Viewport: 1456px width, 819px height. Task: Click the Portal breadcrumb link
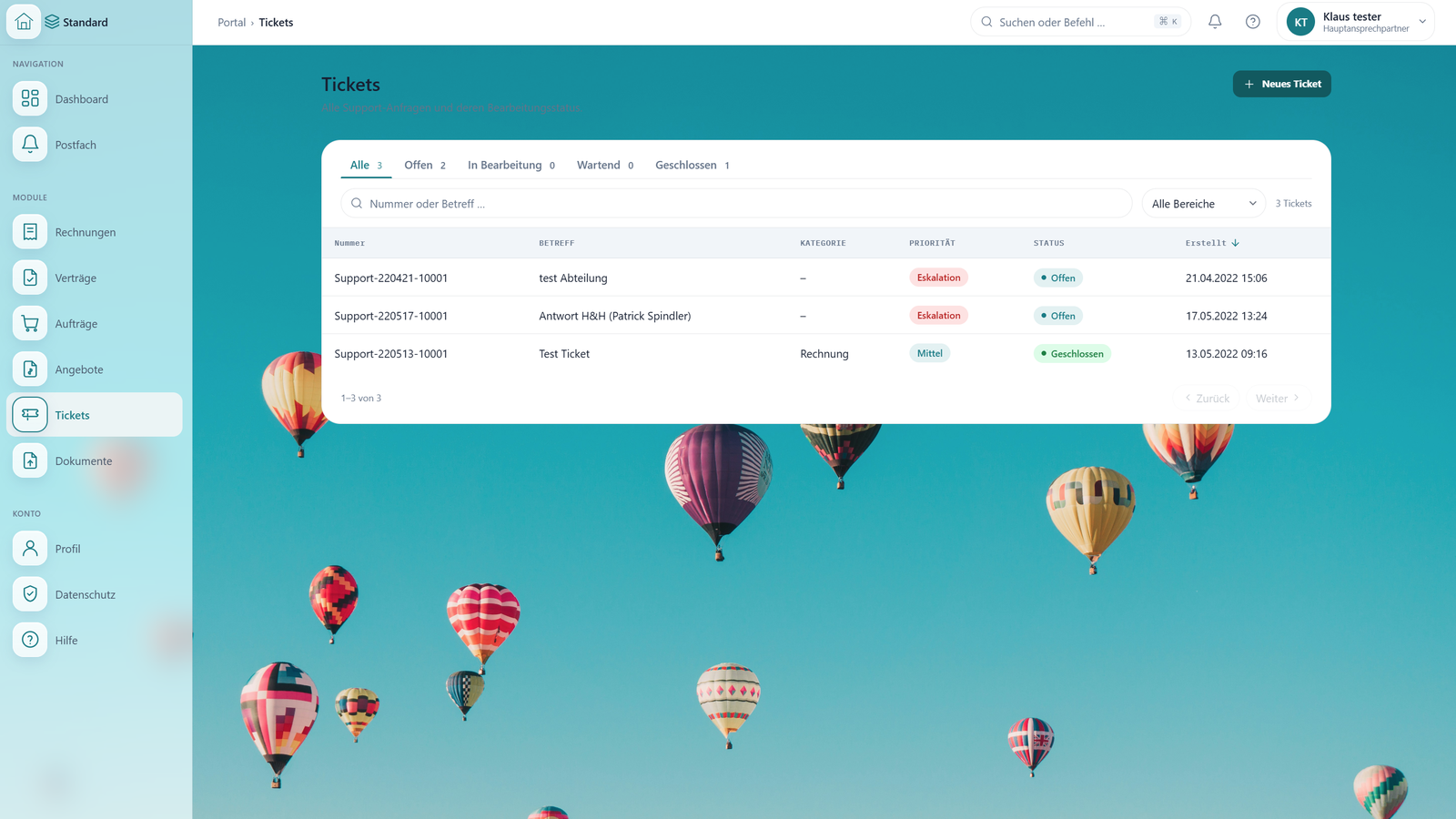[x=232, y=23]
